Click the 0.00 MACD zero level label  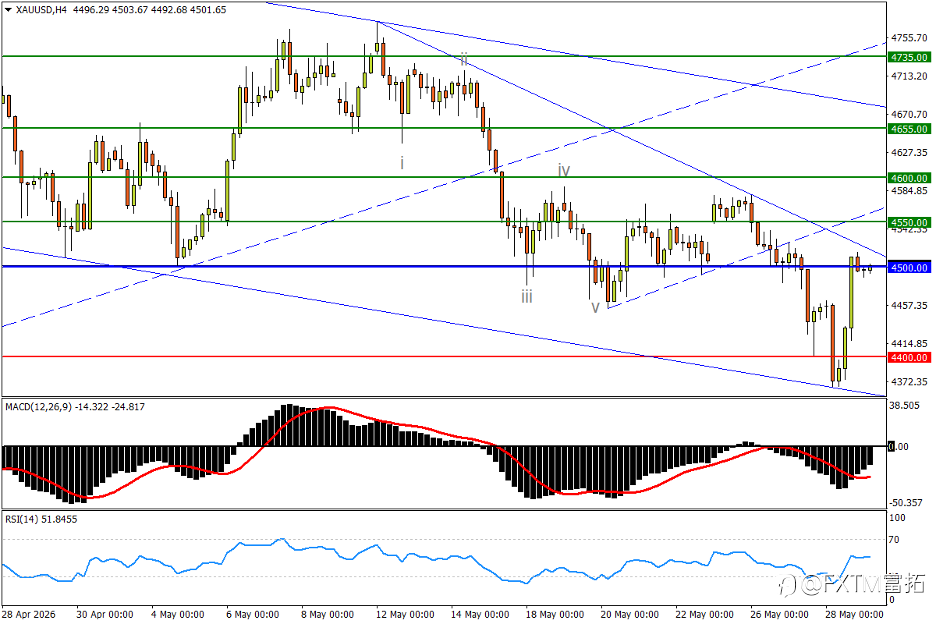click(x=898, y=446)
